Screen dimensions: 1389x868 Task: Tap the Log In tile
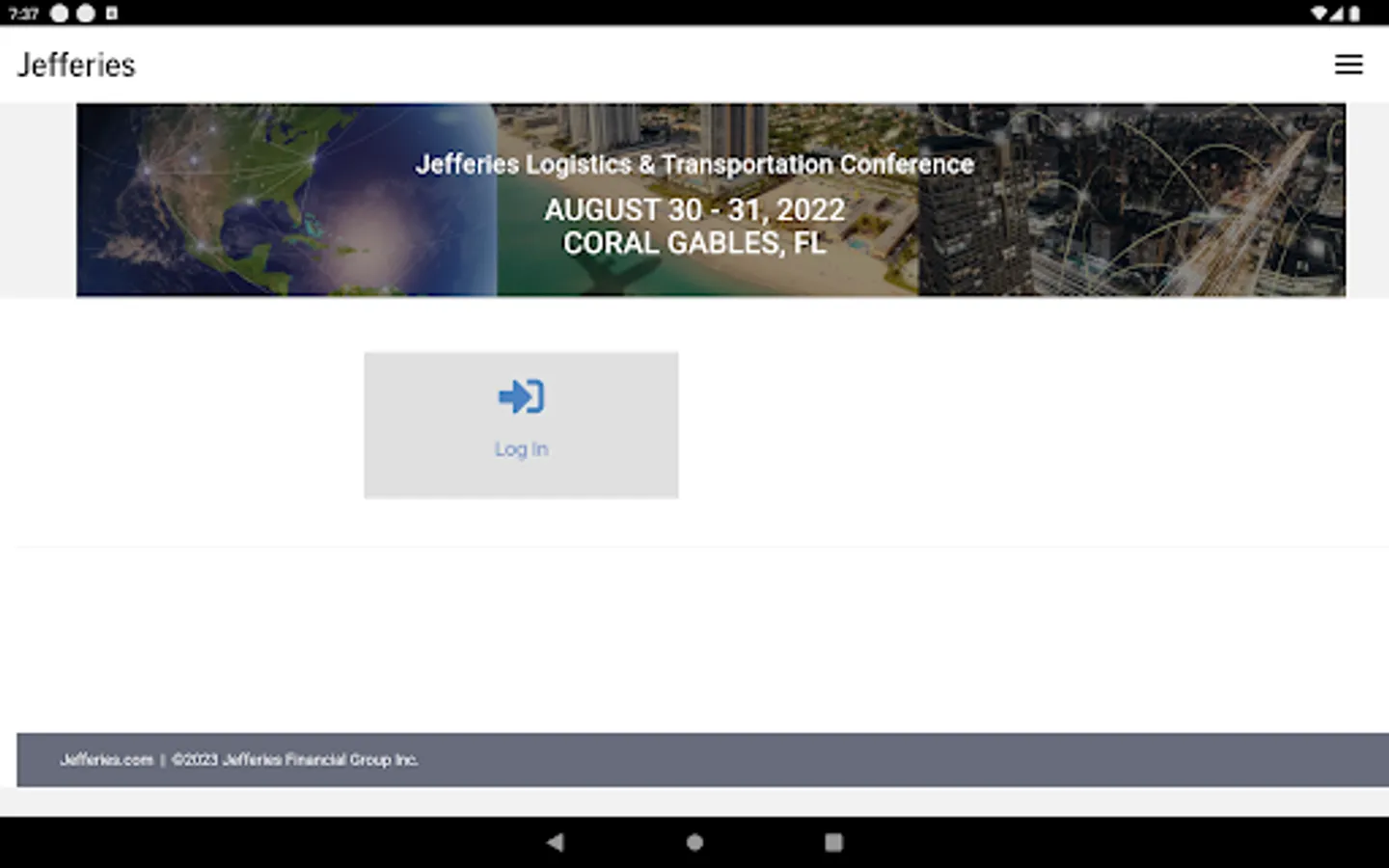[x=521, y=425]
